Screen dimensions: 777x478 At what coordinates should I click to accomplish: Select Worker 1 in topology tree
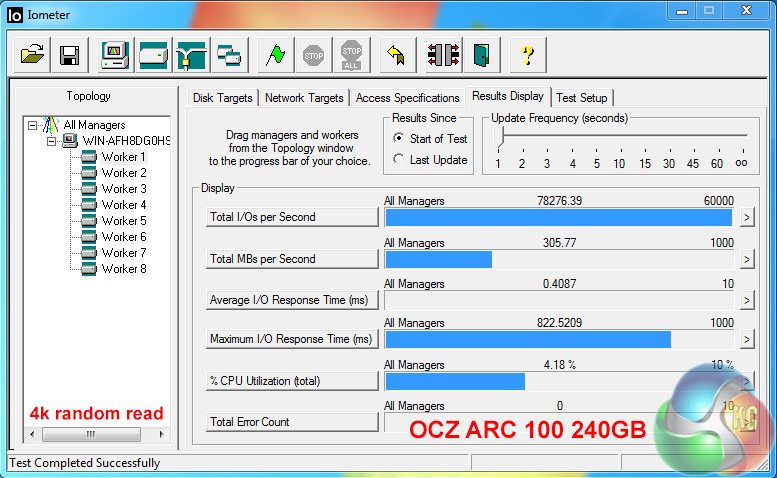click(x=124, y=157)
